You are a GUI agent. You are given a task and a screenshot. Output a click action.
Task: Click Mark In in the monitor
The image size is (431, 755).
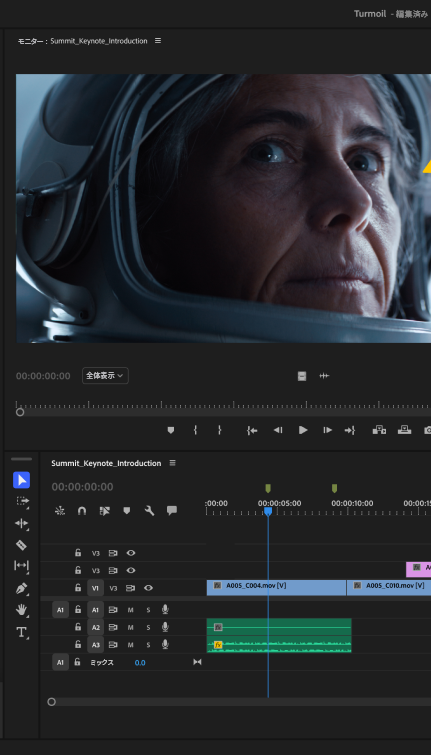click(195, 430)
